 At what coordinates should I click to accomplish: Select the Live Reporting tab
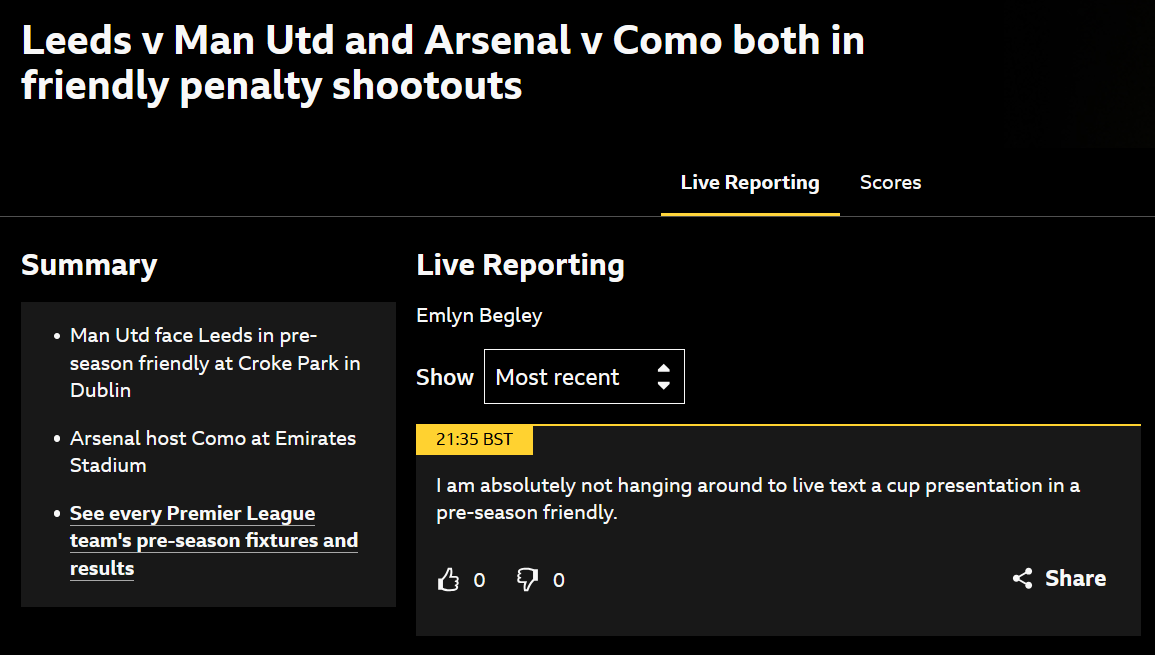click(750, 183)
